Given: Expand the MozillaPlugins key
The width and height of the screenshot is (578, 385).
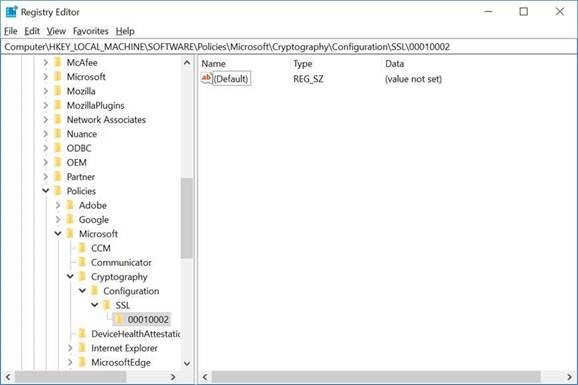Looking at the screenshot, I should tap(45, 105).
